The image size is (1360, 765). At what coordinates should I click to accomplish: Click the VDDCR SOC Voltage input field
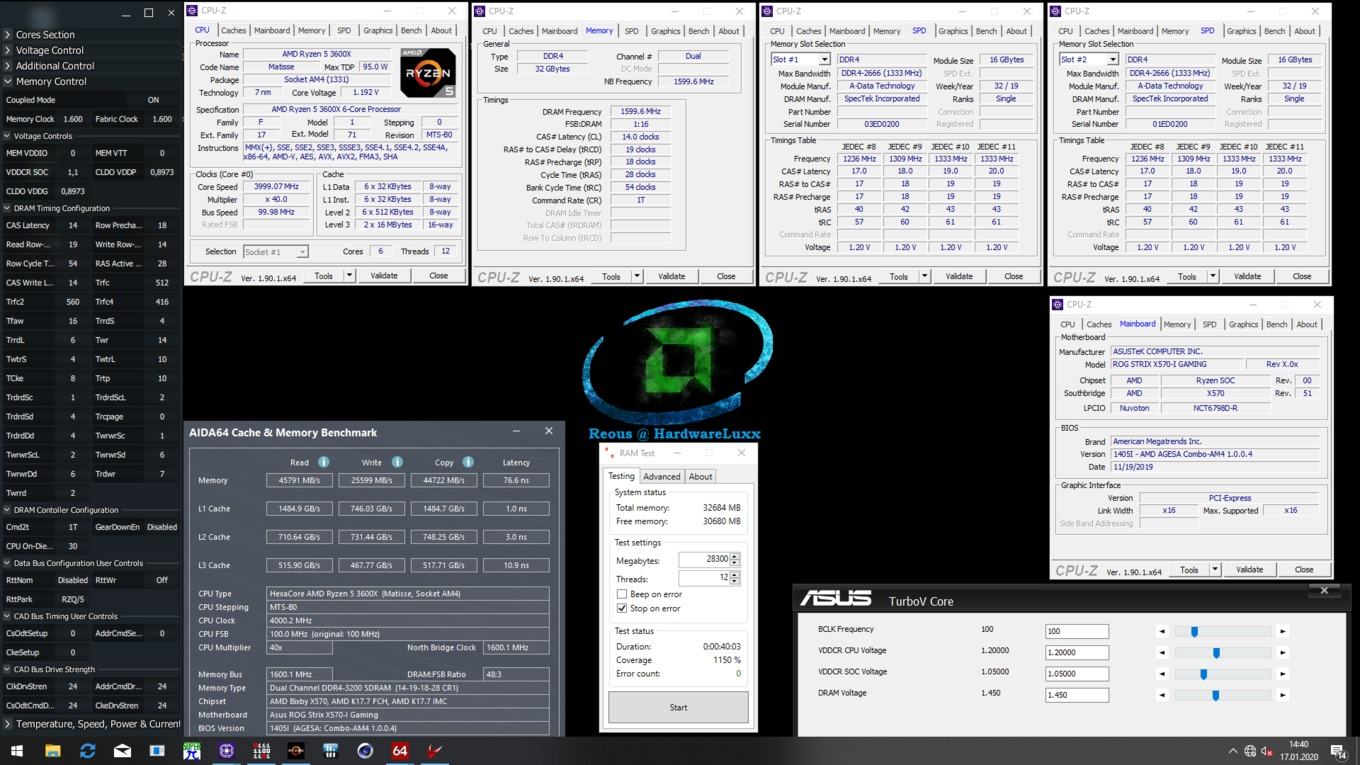click(x=1077, y=674)
